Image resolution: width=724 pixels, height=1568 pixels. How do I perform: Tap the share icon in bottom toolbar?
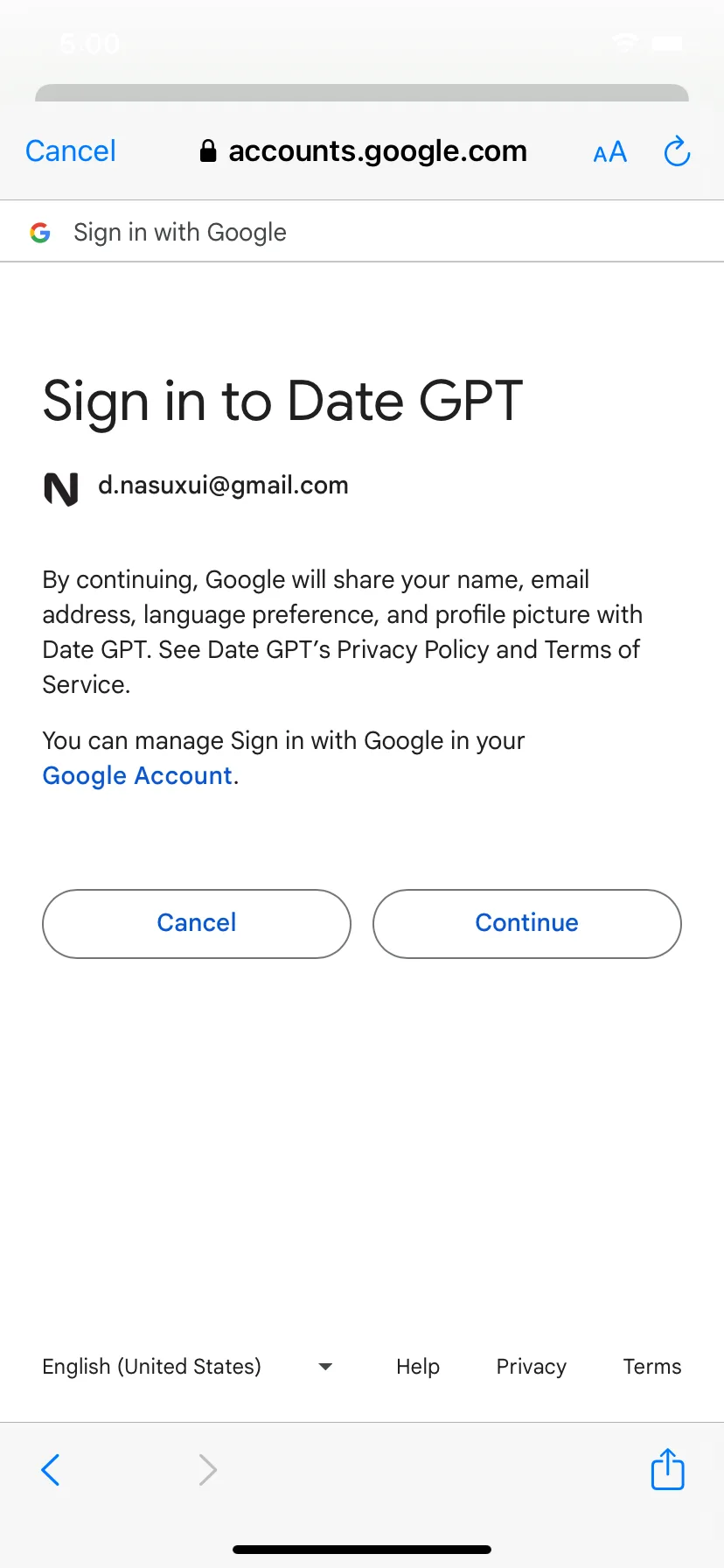click(668, 1469)
